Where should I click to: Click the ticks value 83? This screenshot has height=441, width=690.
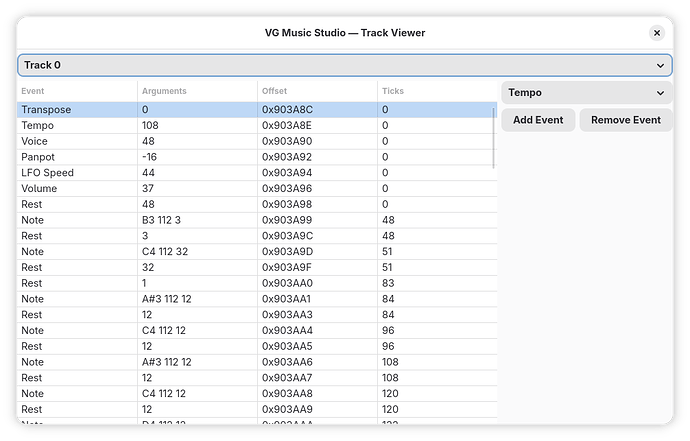[388, 283]
